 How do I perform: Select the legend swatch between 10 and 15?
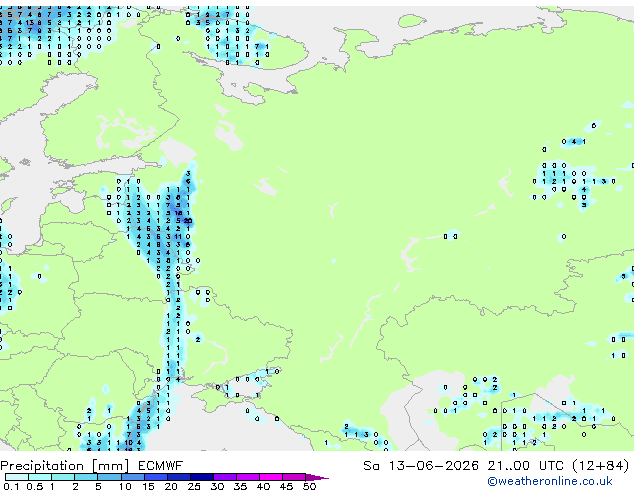click(x=133, y=477)
